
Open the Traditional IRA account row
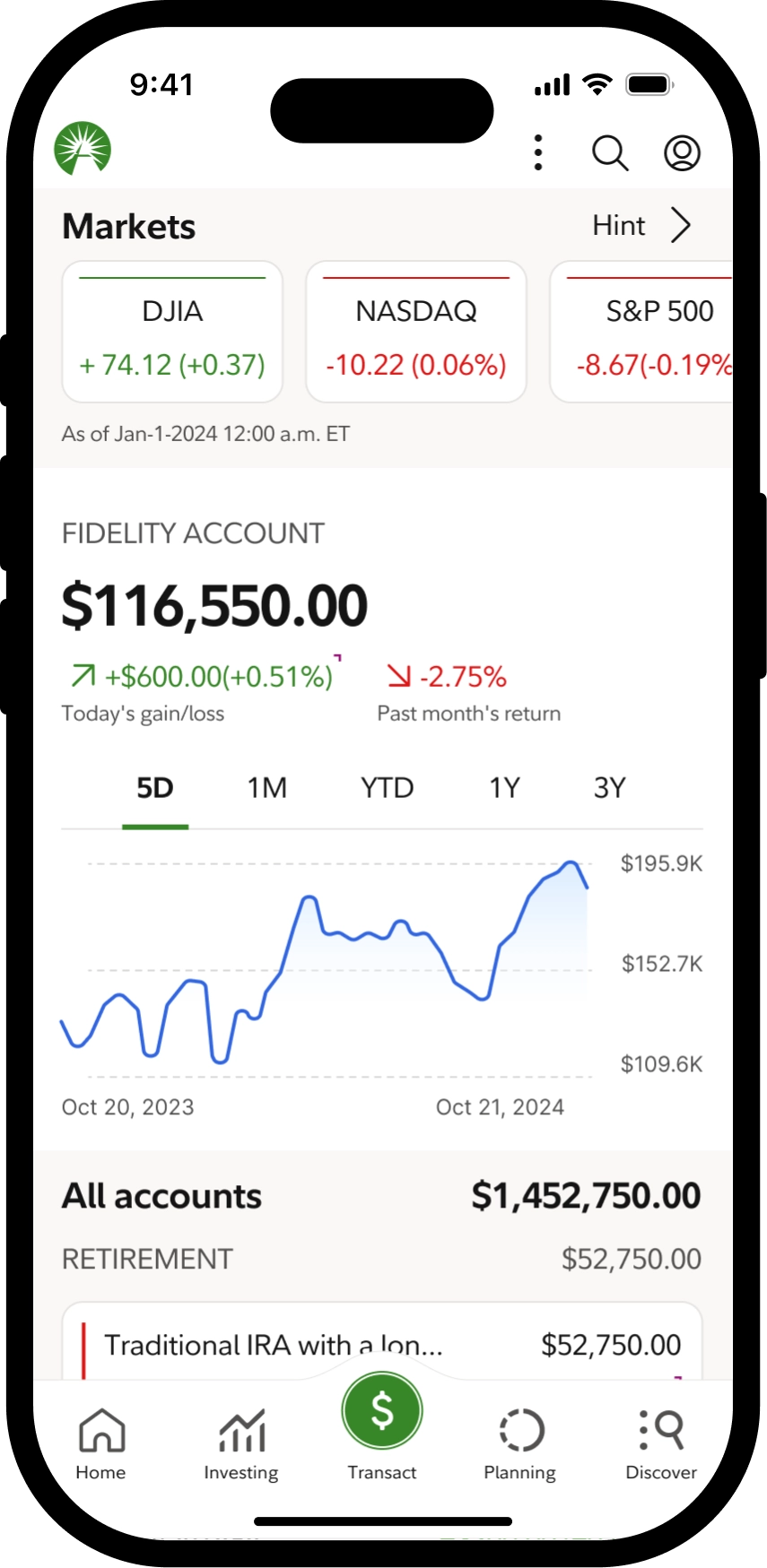click(382, 1344)
